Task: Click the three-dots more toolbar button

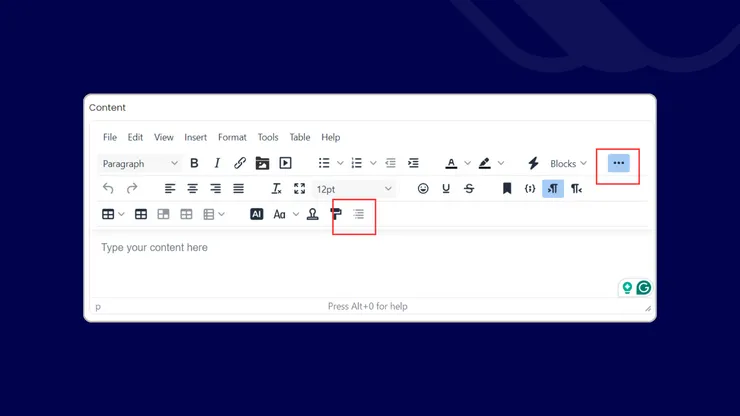Action: (x=618, y=163)
